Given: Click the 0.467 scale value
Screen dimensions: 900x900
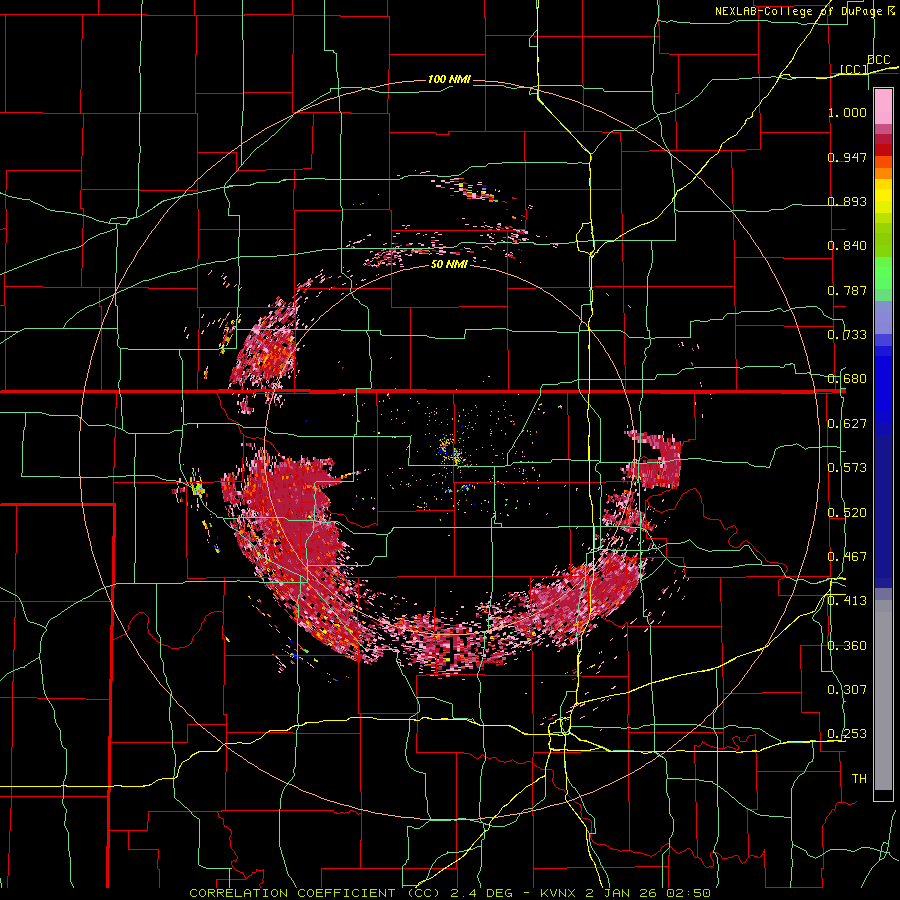Looking at the screenshot, I should coord(847,557).
